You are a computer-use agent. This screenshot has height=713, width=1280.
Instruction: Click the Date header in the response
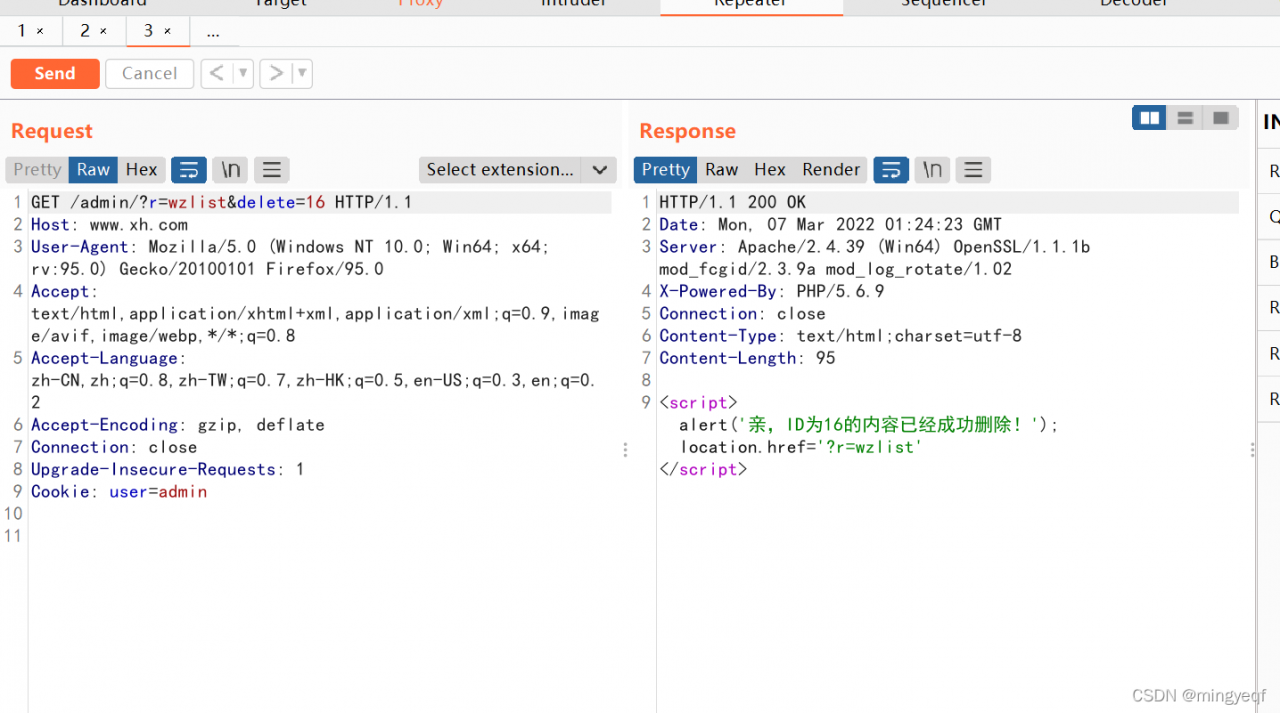click(830, 225)
